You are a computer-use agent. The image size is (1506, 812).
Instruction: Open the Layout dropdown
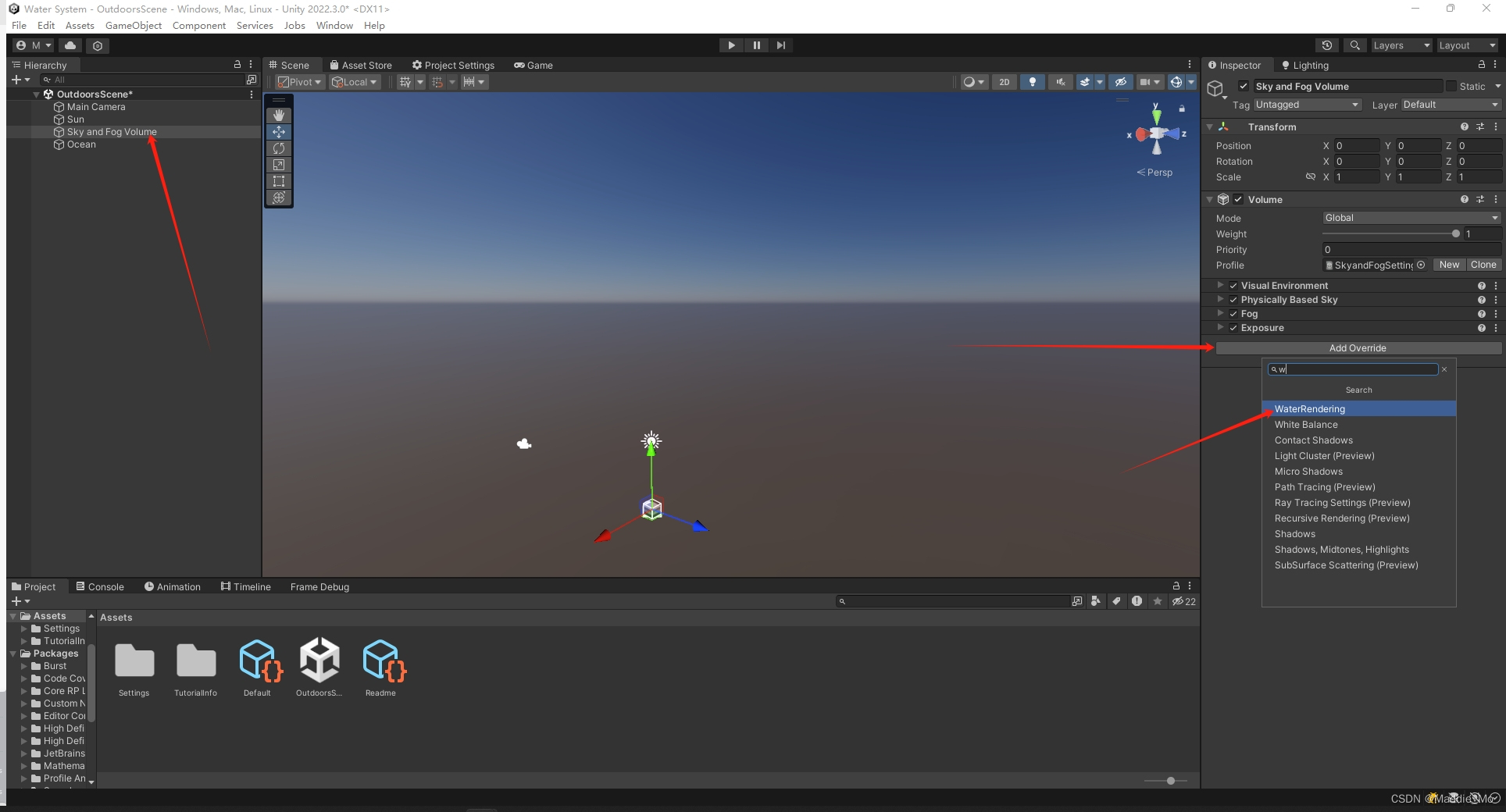point(1468,45)
